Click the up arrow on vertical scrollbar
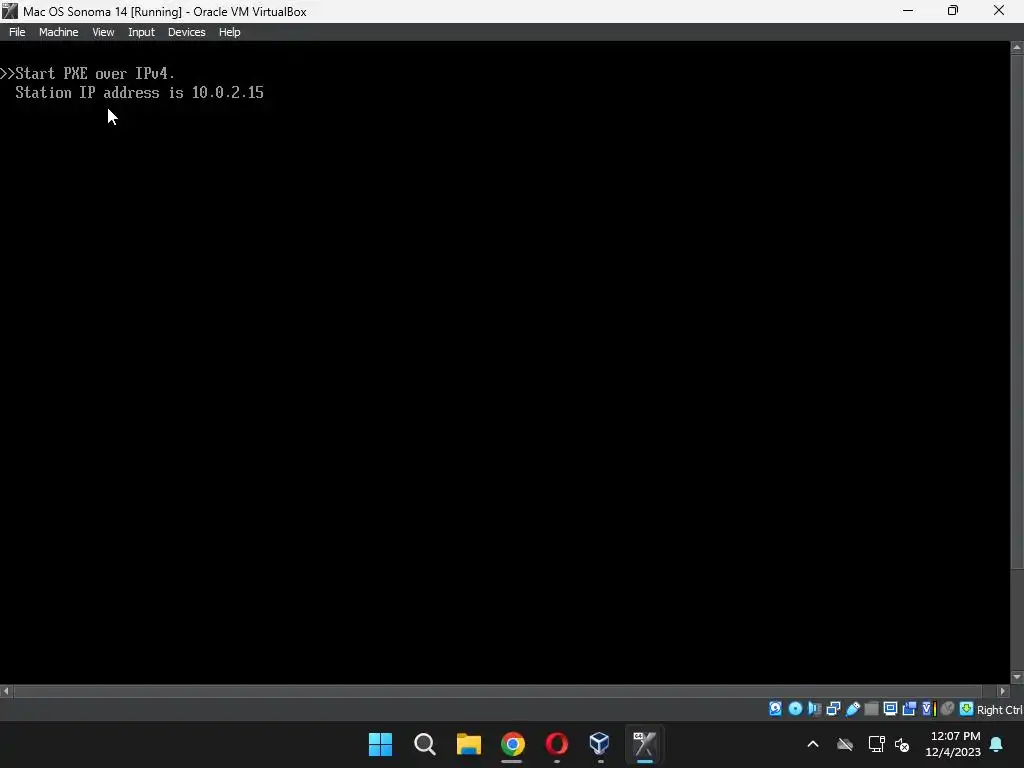This screenshot has height=768, width=1024. pyautogui.click(x=1017, y=48)
